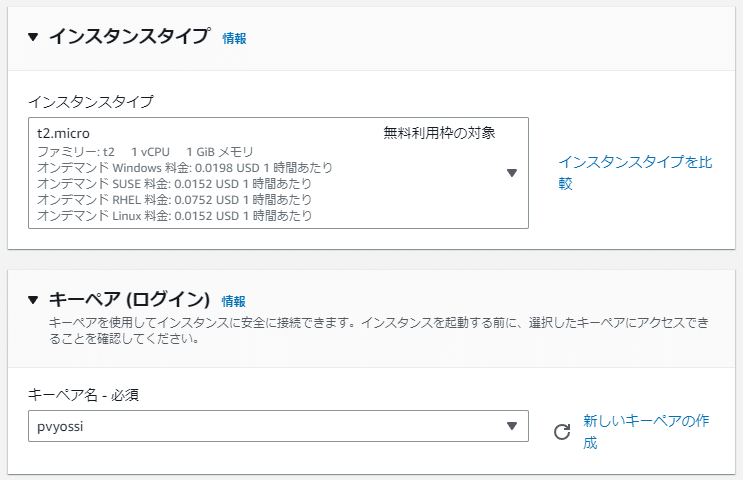Viewport: 743px width, 480px height.
Task: Click the instance type dropdown arrow icon
Action: pyautogui.click(x=511, y=173)
